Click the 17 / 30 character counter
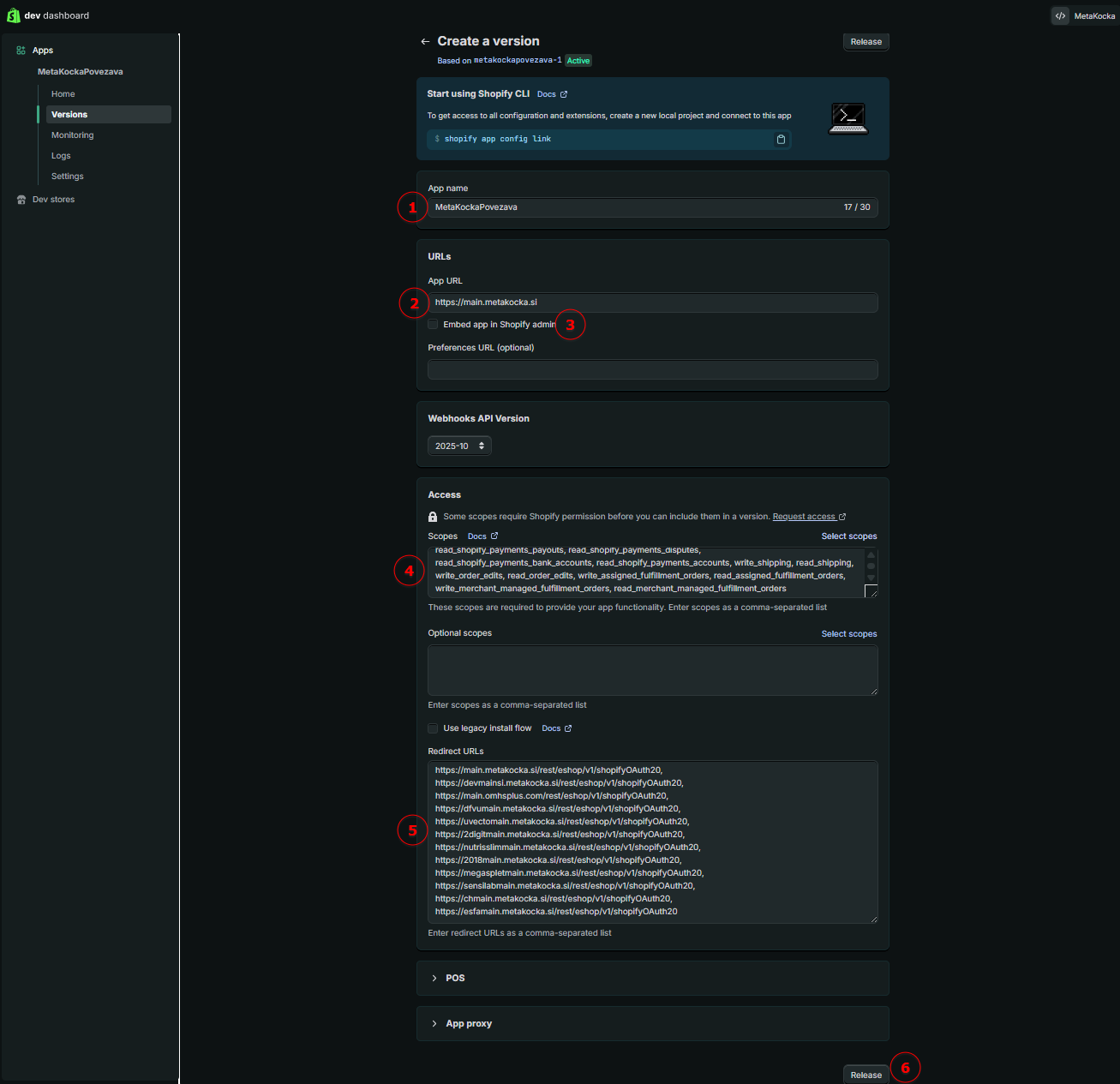 (x=857, y=207)
